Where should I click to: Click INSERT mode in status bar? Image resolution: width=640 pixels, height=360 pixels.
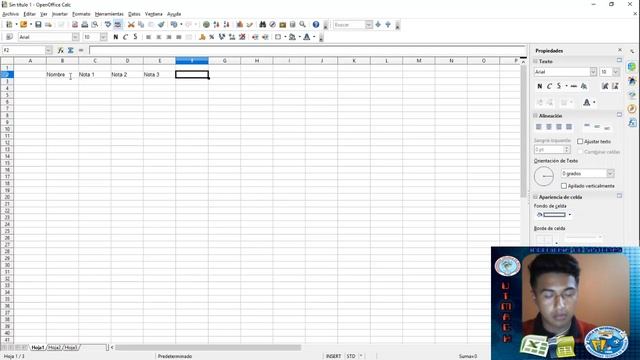pos(333,356)
